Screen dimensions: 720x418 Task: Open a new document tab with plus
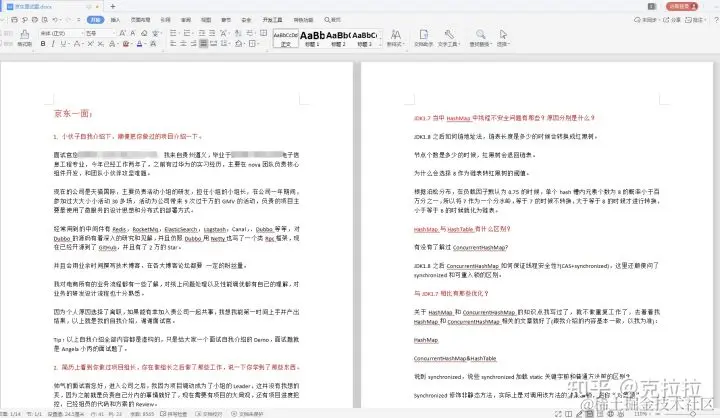pyautogui.click(x=112, y=6)
